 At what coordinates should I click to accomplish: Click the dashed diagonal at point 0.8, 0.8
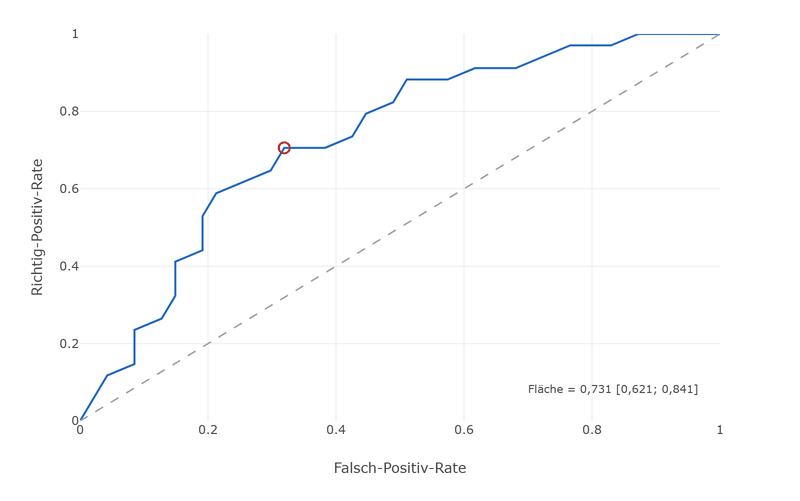(592, 111)
